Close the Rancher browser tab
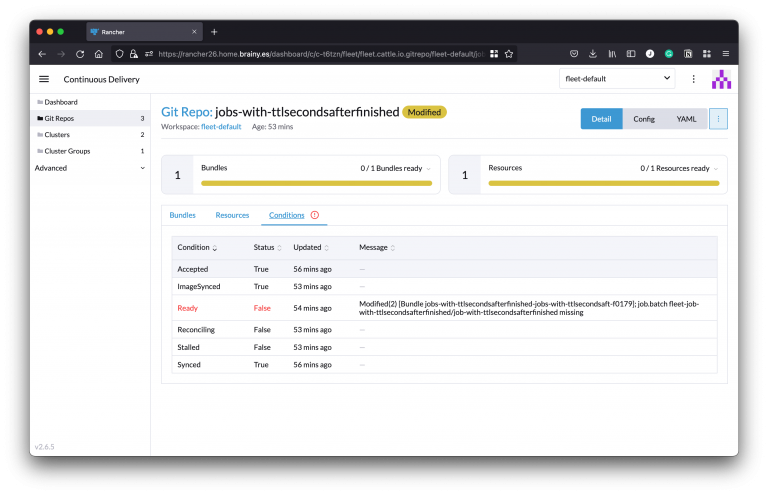This screenshot has height=495, width=768. [x=194, y=32]
